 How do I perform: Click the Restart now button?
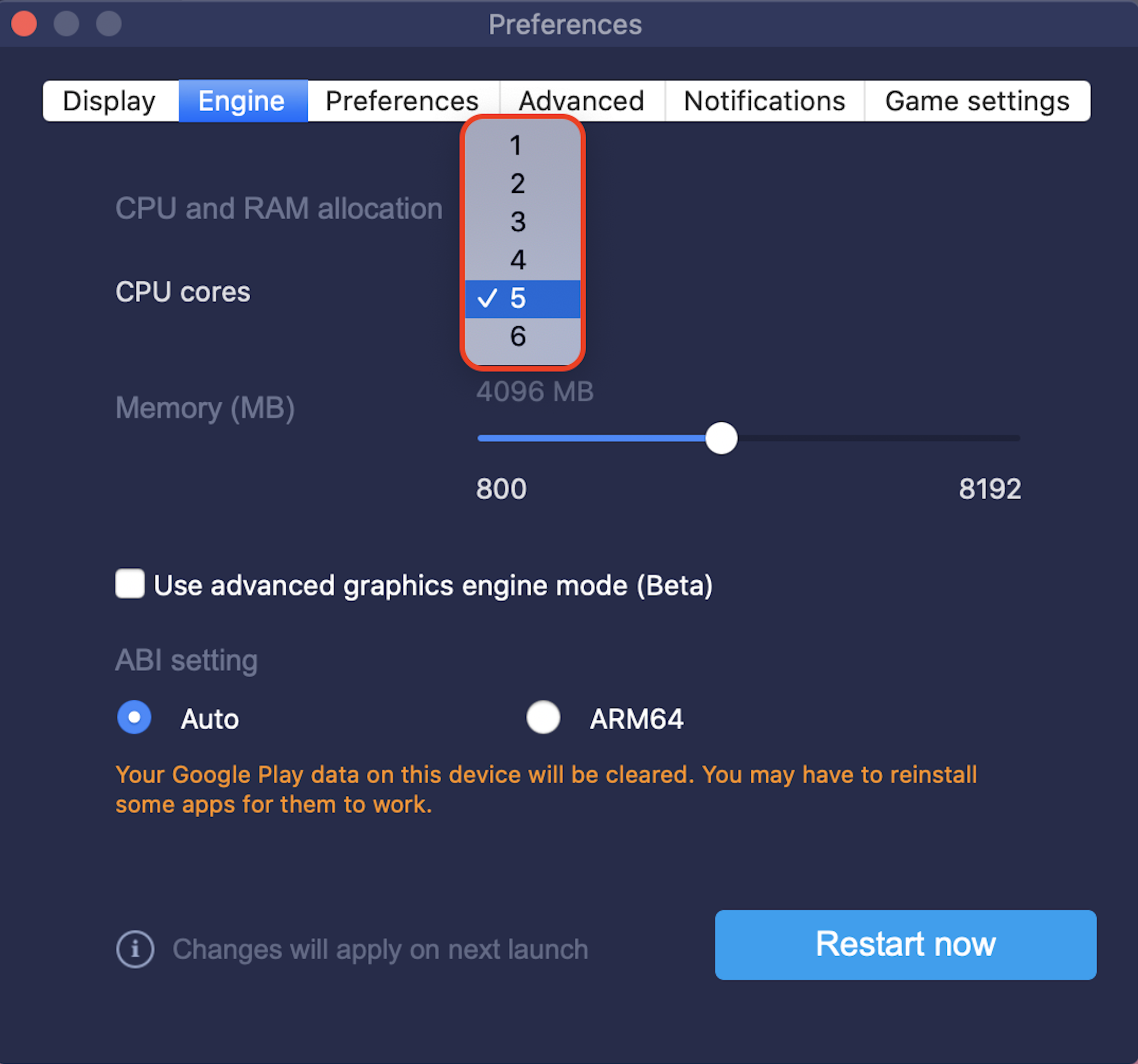coord(906,944)
